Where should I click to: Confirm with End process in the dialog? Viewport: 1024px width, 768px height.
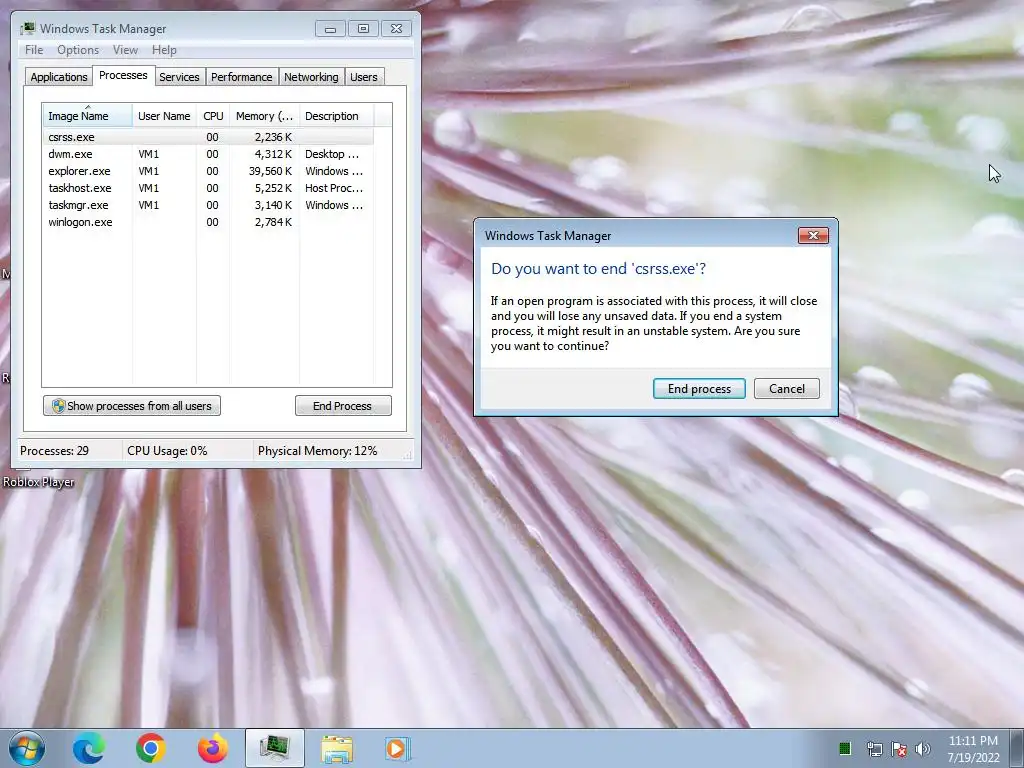click(699, 389)
